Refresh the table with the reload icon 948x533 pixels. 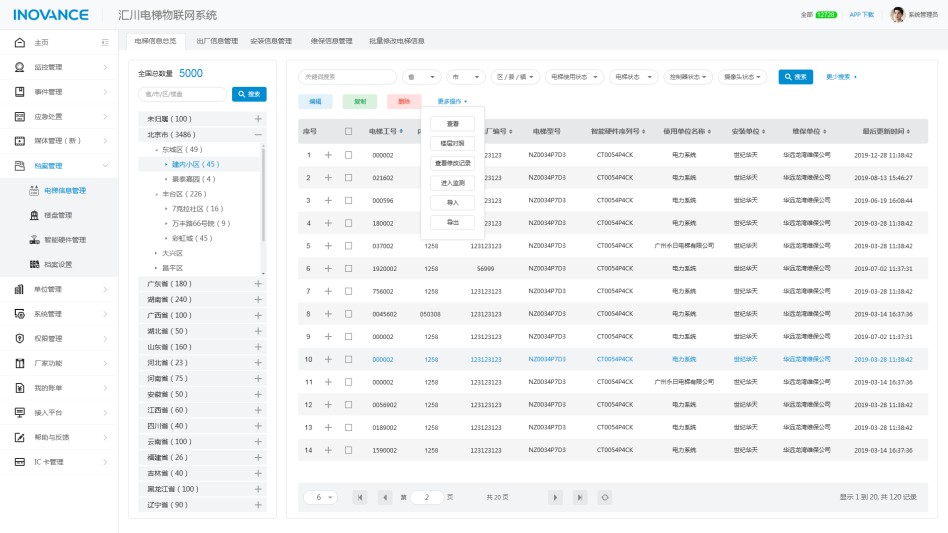605,497
